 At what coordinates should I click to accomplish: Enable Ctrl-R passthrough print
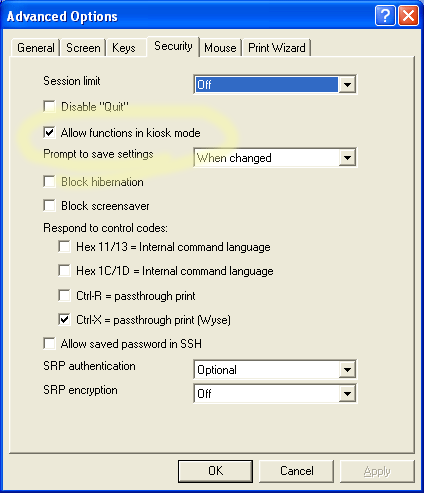click(64, 296)
